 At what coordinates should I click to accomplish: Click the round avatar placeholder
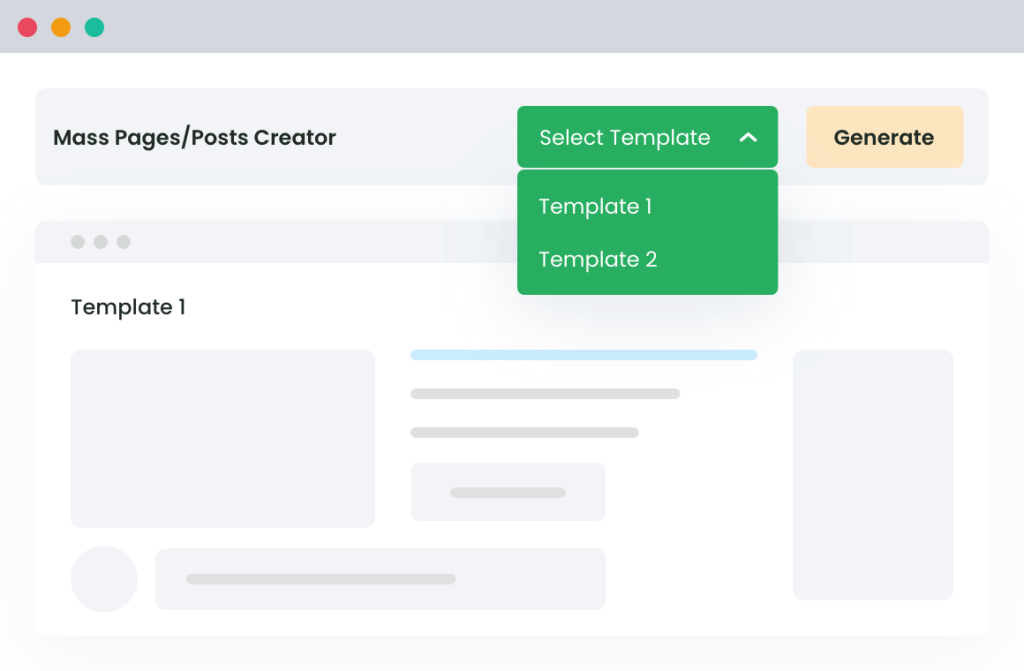[x=104, y=579]
